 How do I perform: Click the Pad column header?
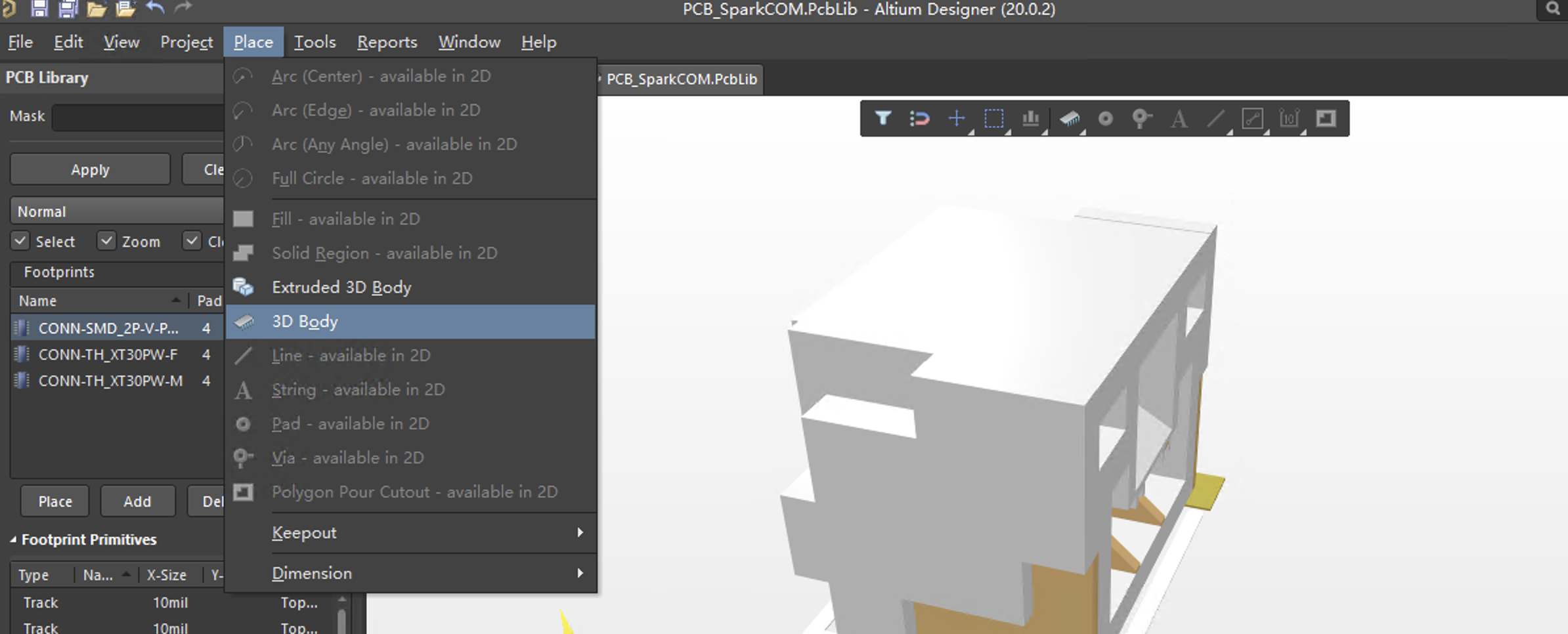[x=209, y=301]
